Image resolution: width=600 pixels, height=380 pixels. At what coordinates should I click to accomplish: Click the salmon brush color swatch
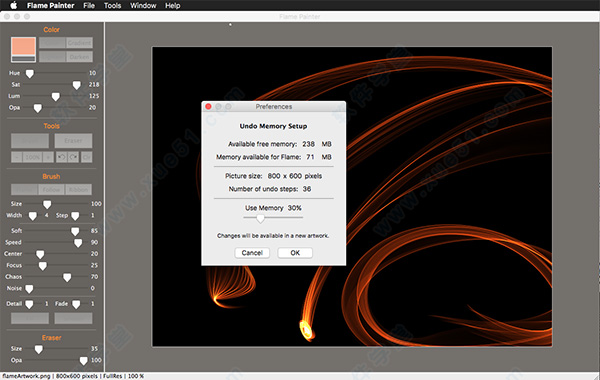(x=23, y=46)
